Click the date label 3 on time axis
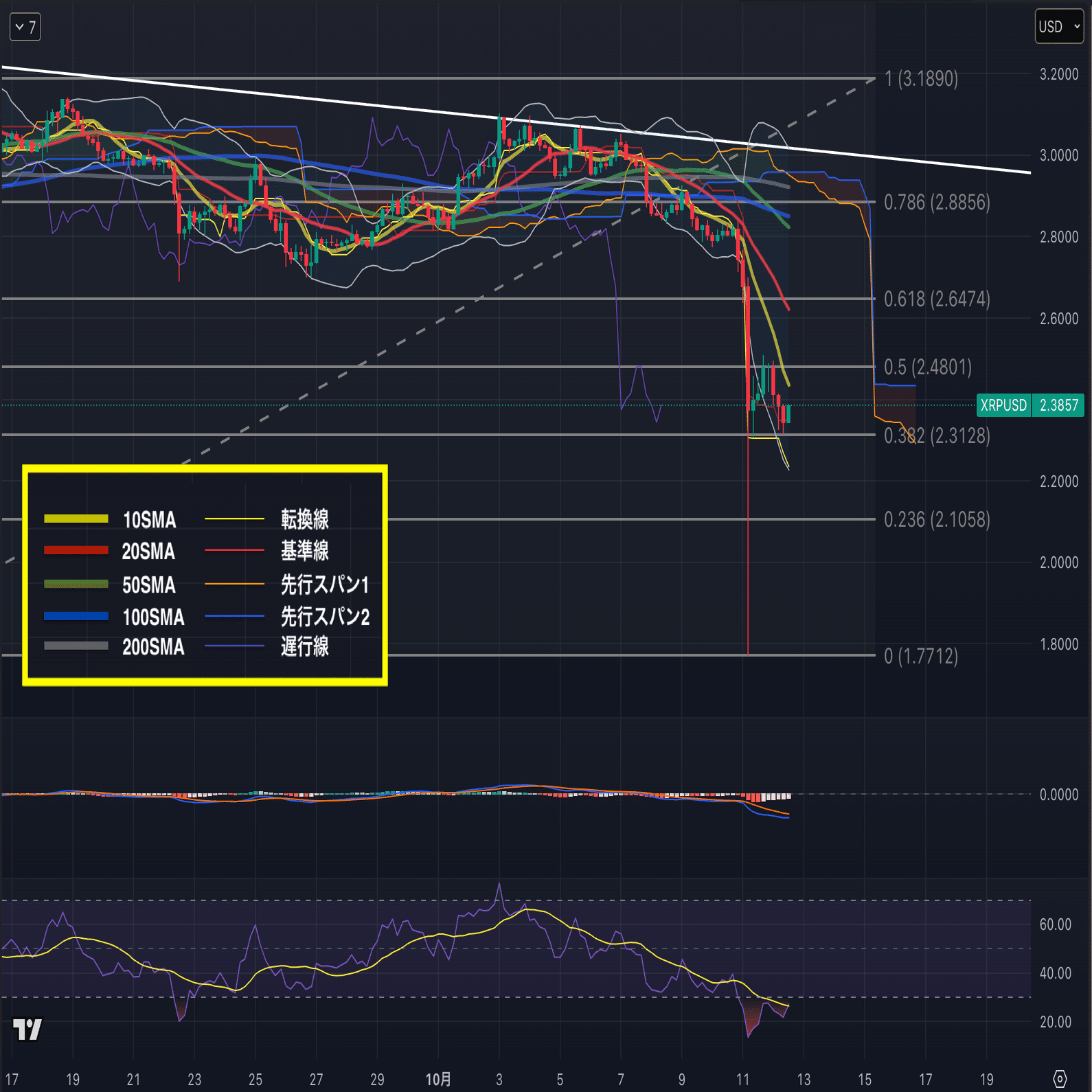The height and width of the screenshot is (1092, 1092). click(499, 1080)
